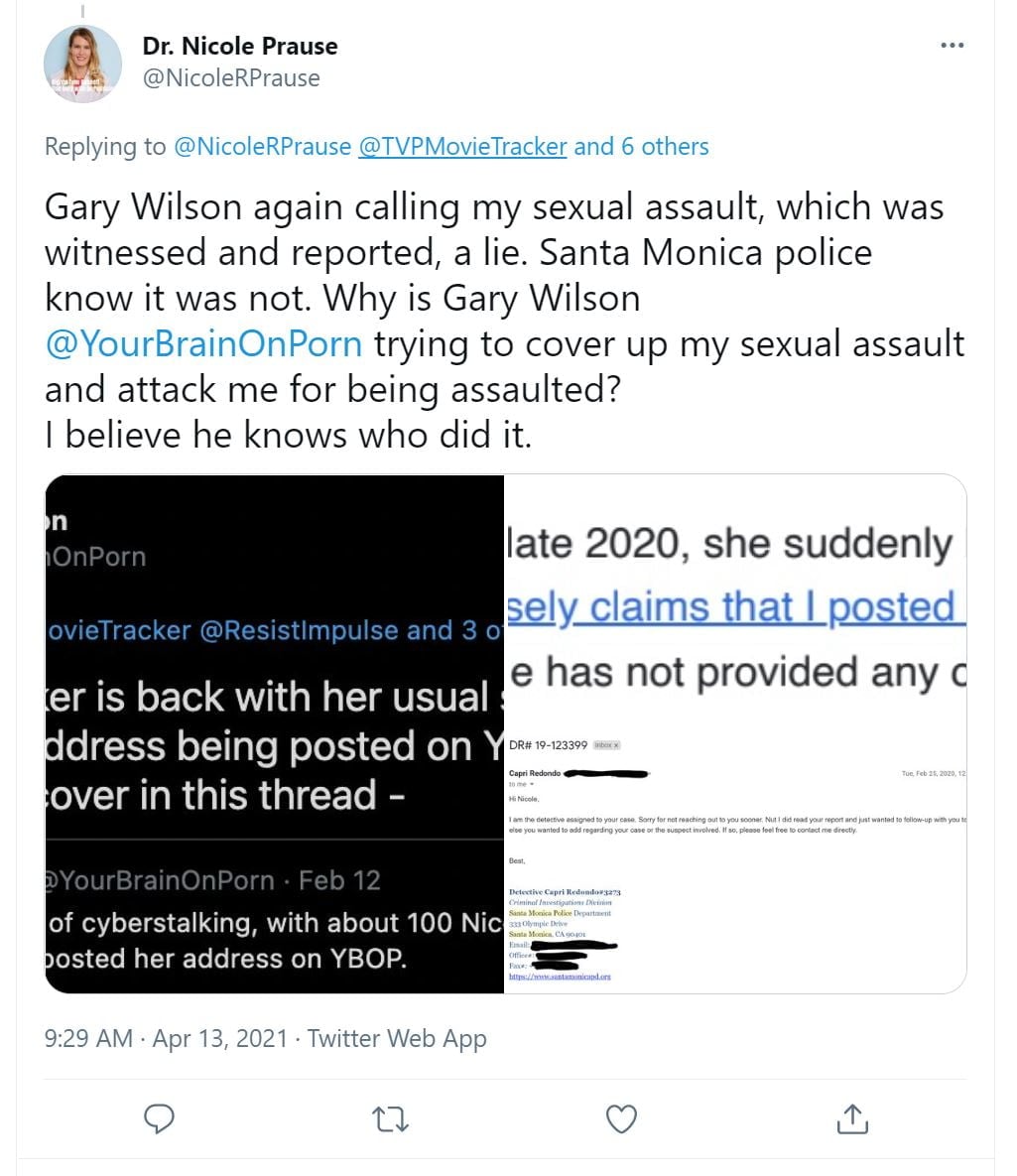1017x1176 pixels.
Task: Open the dark screenshot image on left
Action: pyautogui.click(x=275, y=734)
